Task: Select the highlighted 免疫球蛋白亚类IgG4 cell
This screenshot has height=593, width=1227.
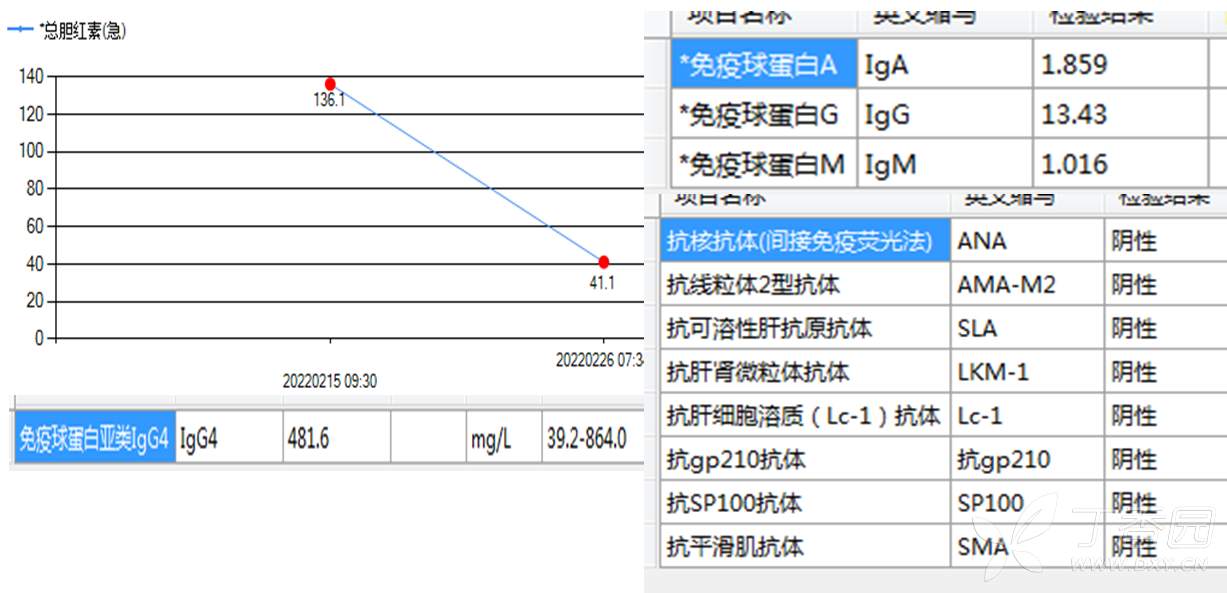Action: click(94, 439)
